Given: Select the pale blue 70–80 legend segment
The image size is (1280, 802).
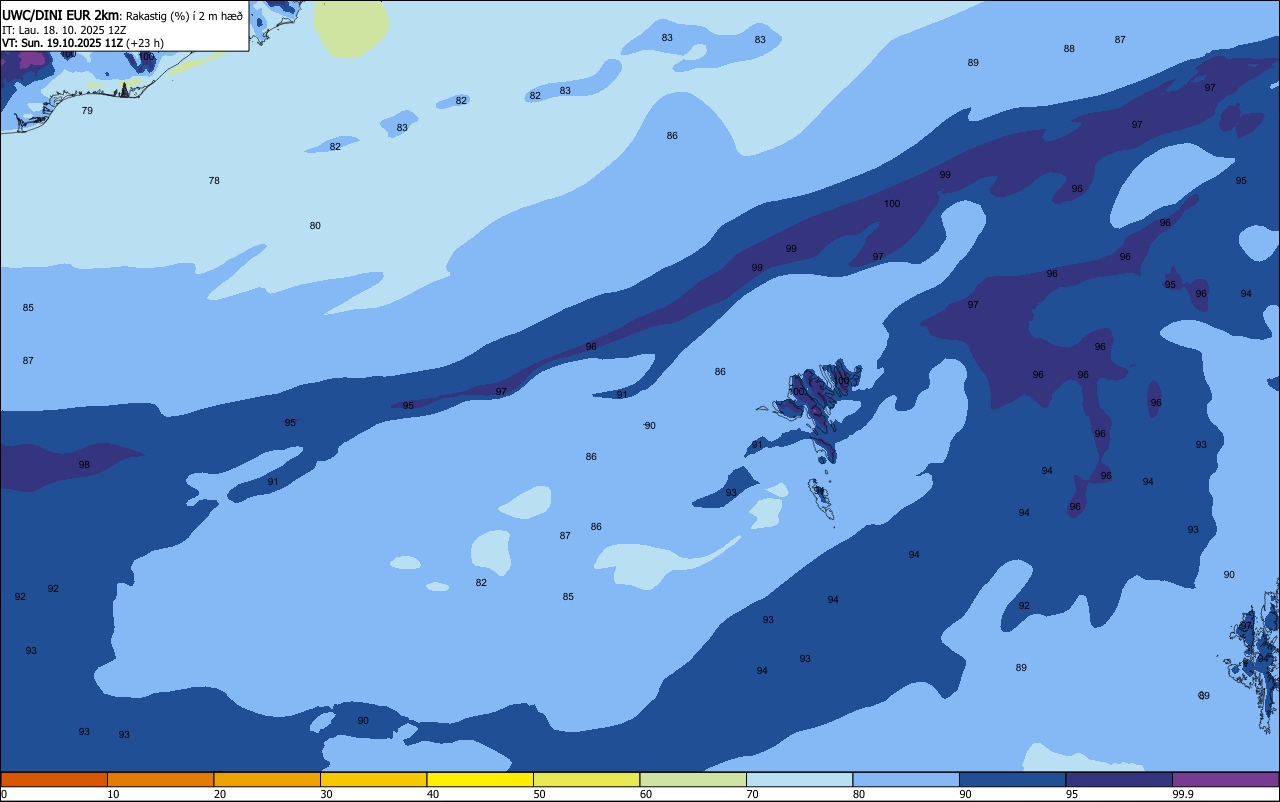Looking at the screenshot, I should coord(799,779).
